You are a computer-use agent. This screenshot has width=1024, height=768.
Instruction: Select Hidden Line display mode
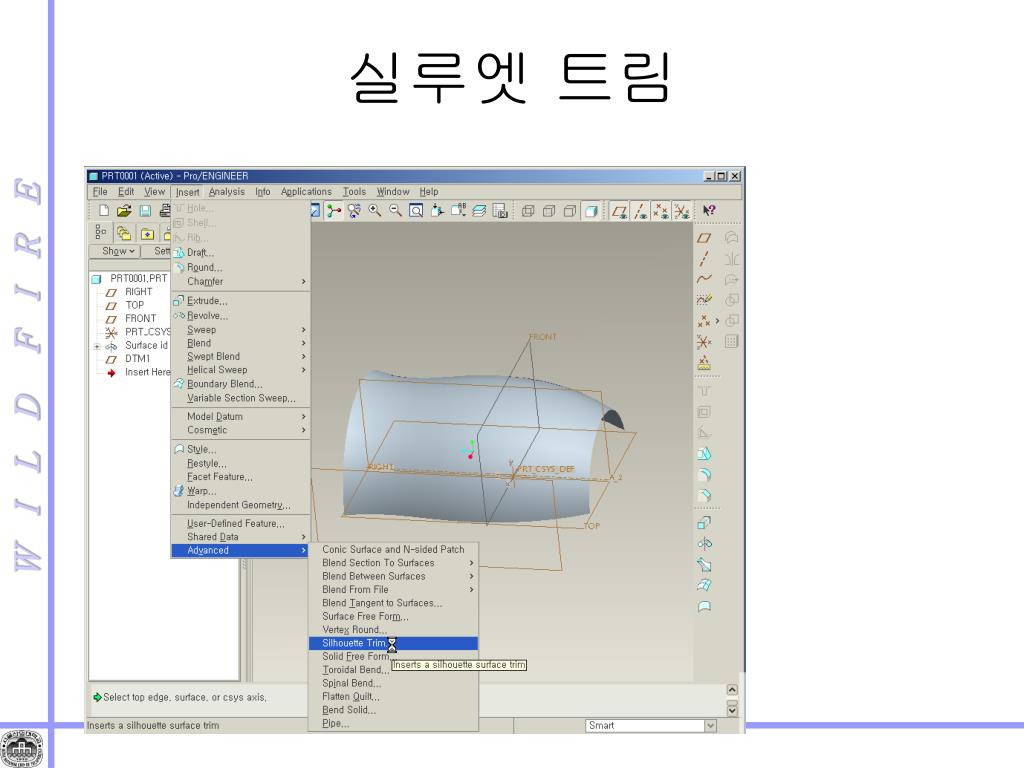tap(549, 210)
